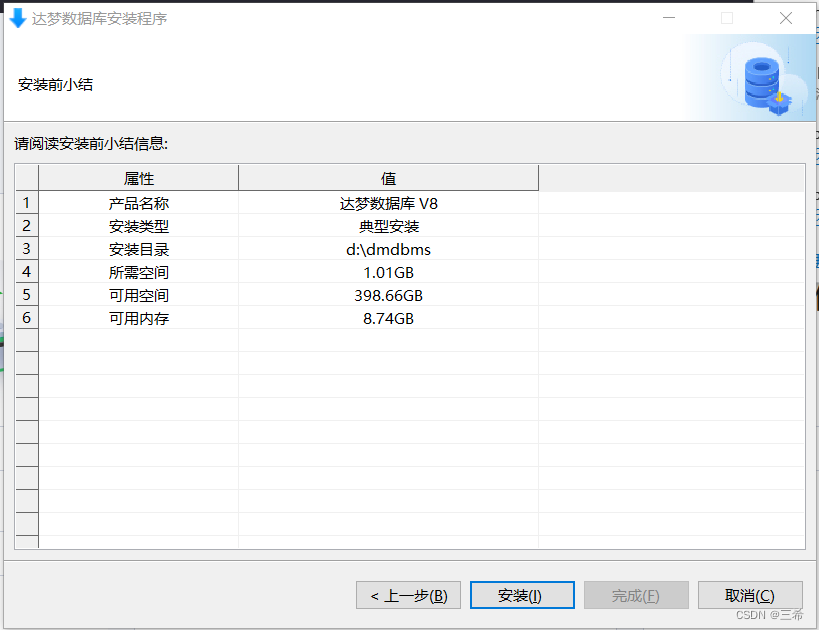Click the 值 column header

click(388, 178)
